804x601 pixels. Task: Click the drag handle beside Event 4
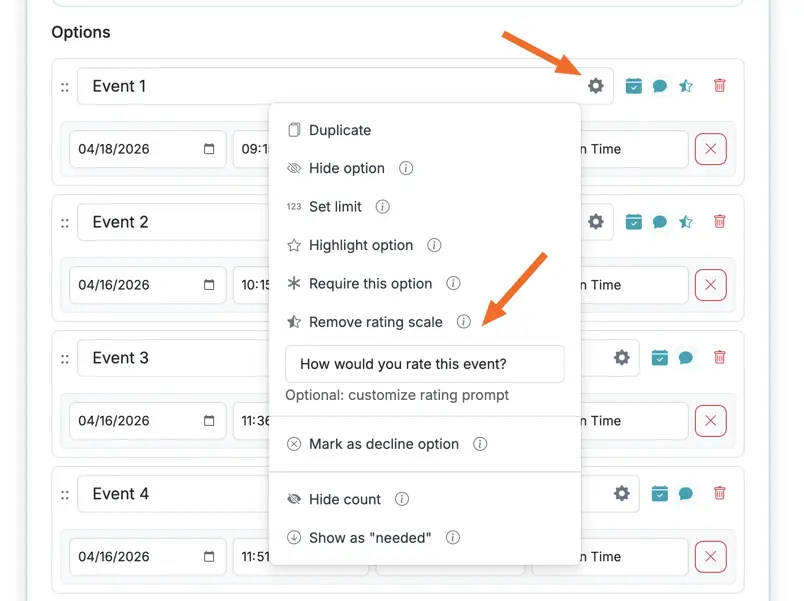coord(65,495)
